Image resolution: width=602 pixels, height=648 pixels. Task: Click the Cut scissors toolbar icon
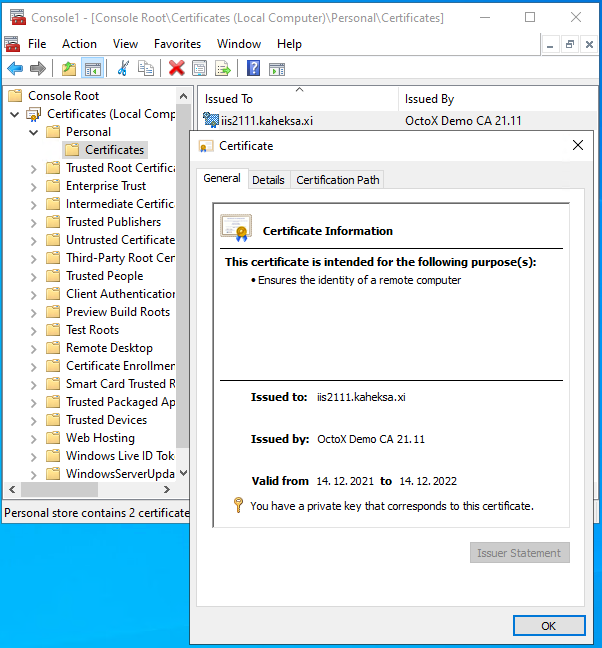(123, 69)
